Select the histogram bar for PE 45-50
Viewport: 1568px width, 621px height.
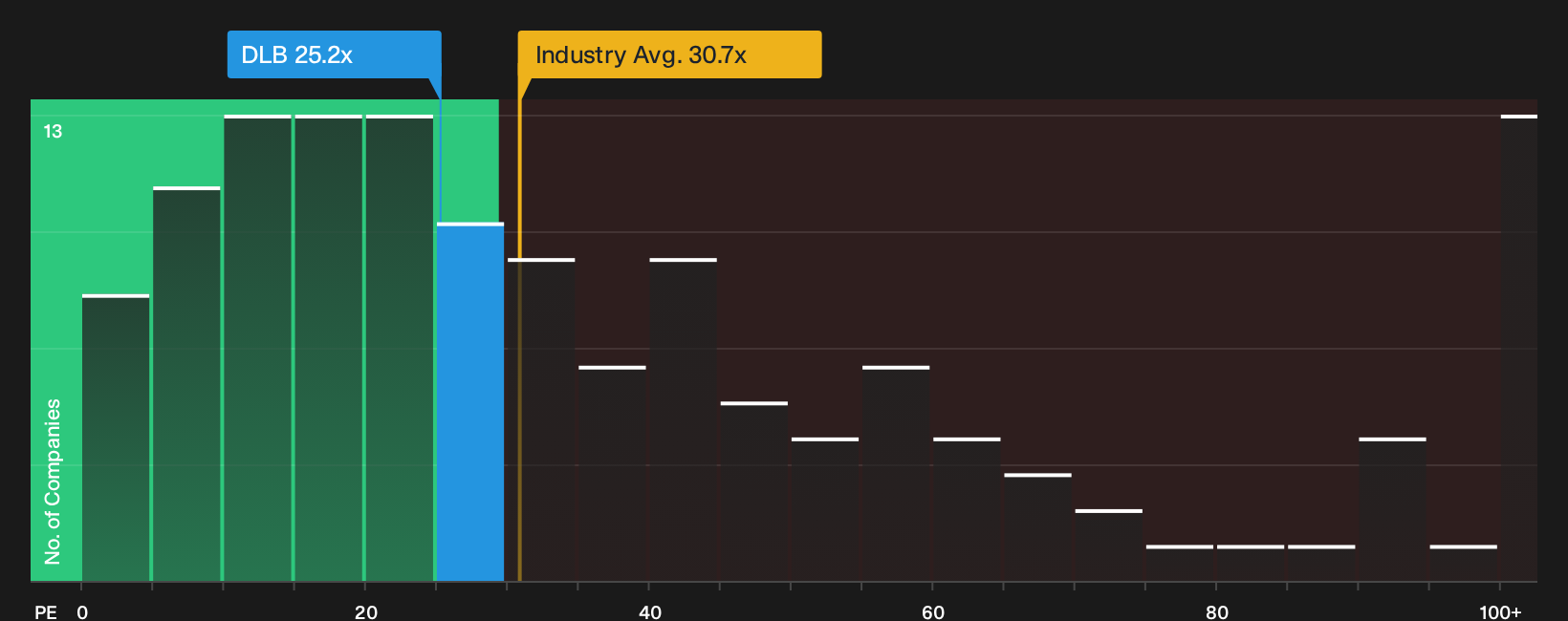[x=754, y=492]
